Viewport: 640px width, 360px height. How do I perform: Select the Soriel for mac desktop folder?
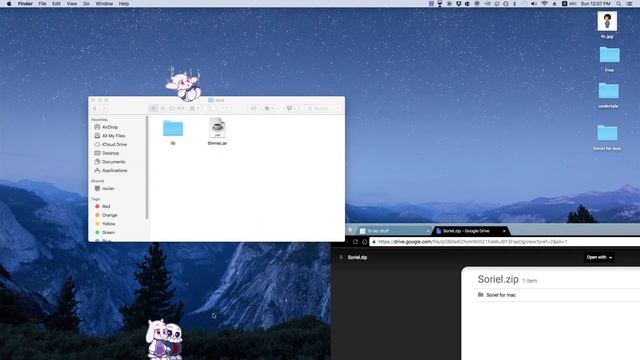tap(607, 133)
